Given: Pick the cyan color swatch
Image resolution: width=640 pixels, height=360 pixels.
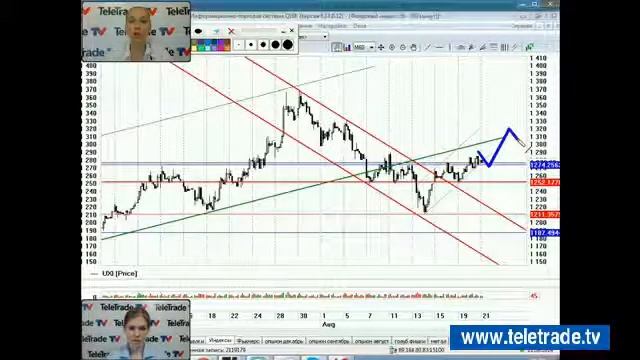Looking at the screenshot, I should [207, 48].
